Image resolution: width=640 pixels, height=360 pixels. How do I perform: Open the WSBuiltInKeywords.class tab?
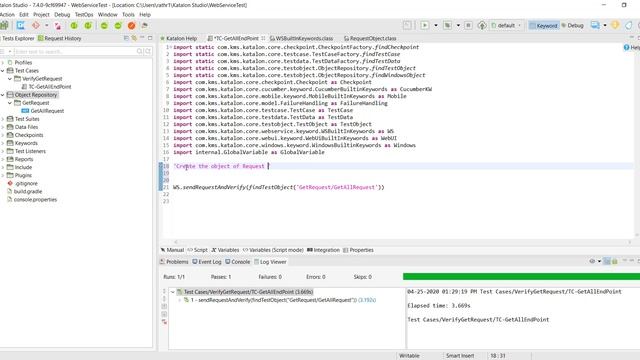[301, 38]
